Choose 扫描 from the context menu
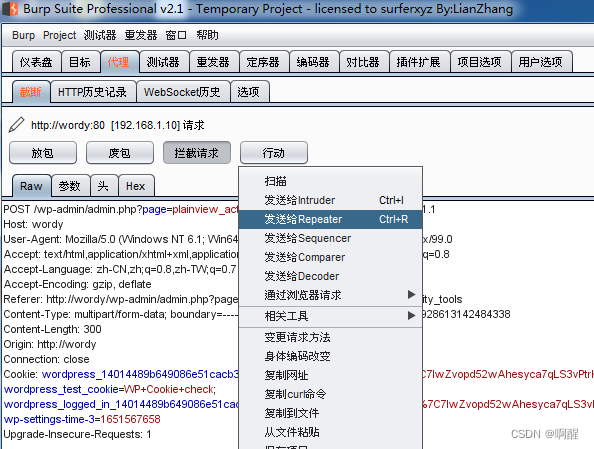Viewport: 594px width, 449px height. click(x=330, y=181)
